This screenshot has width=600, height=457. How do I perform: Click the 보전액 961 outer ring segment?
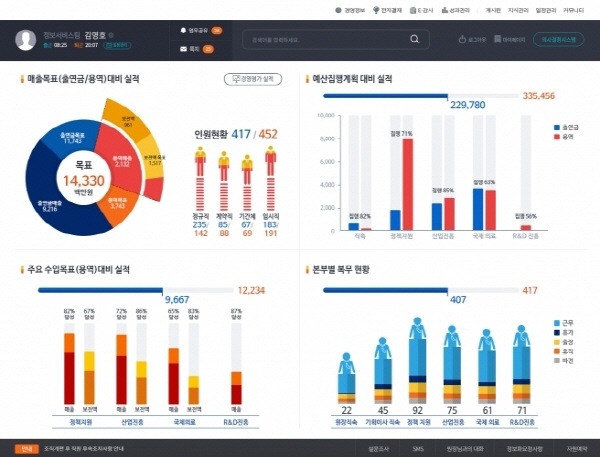click(x=128, y=121)
